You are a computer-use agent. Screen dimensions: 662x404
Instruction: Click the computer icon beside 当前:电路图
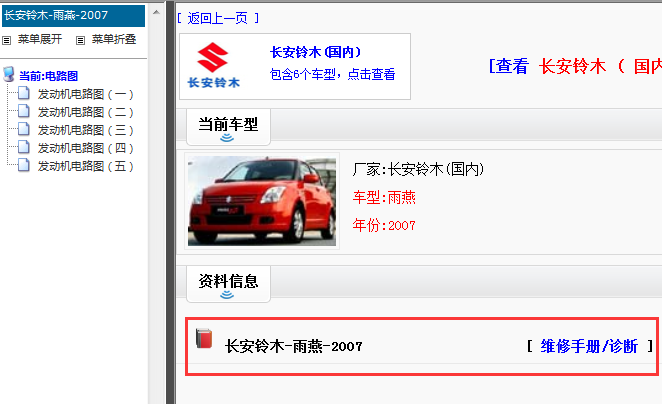coord(8,74)
